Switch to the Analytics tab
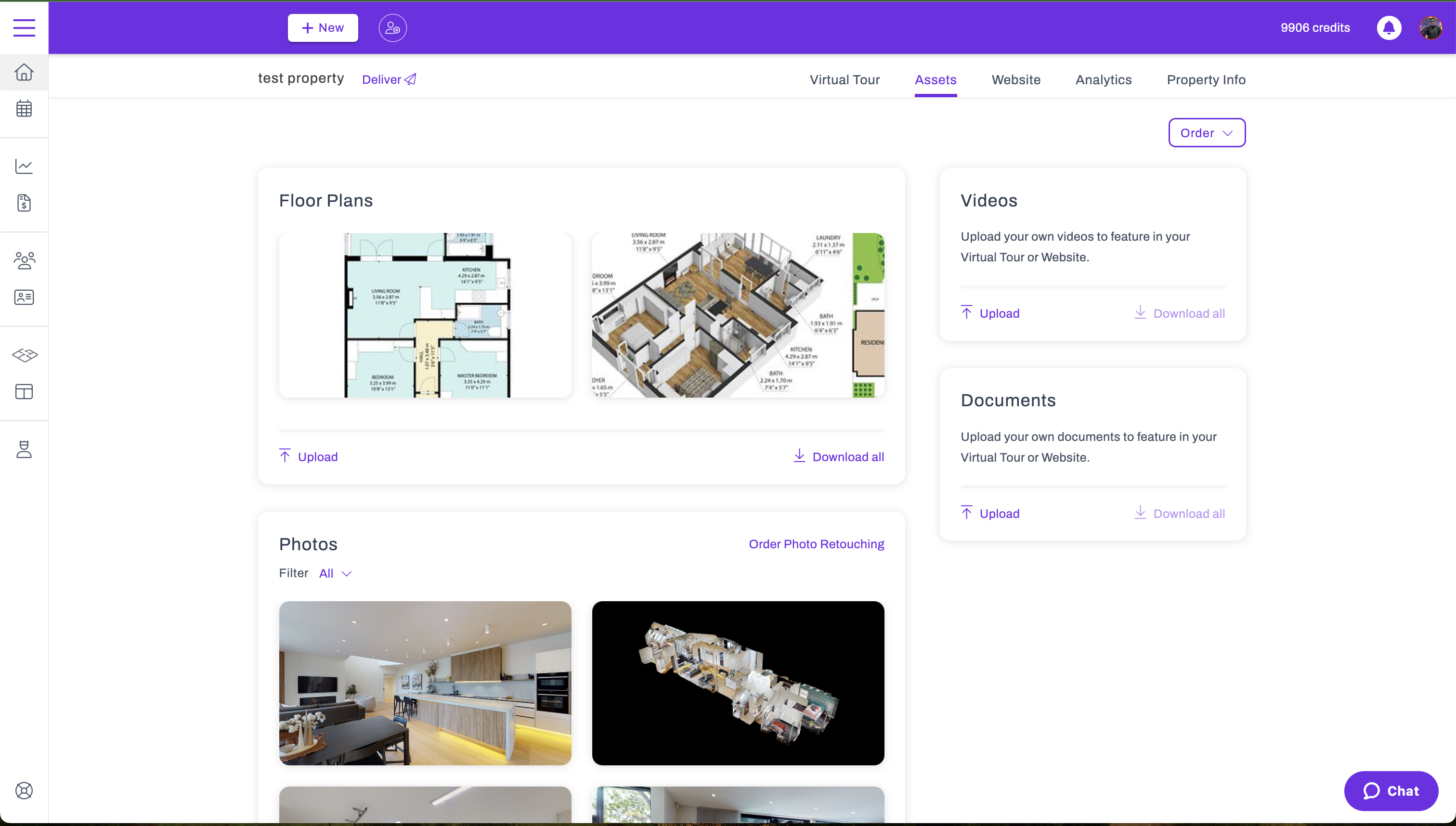The height and width of the screenshot is (826, 1456). pos(1103,80)
